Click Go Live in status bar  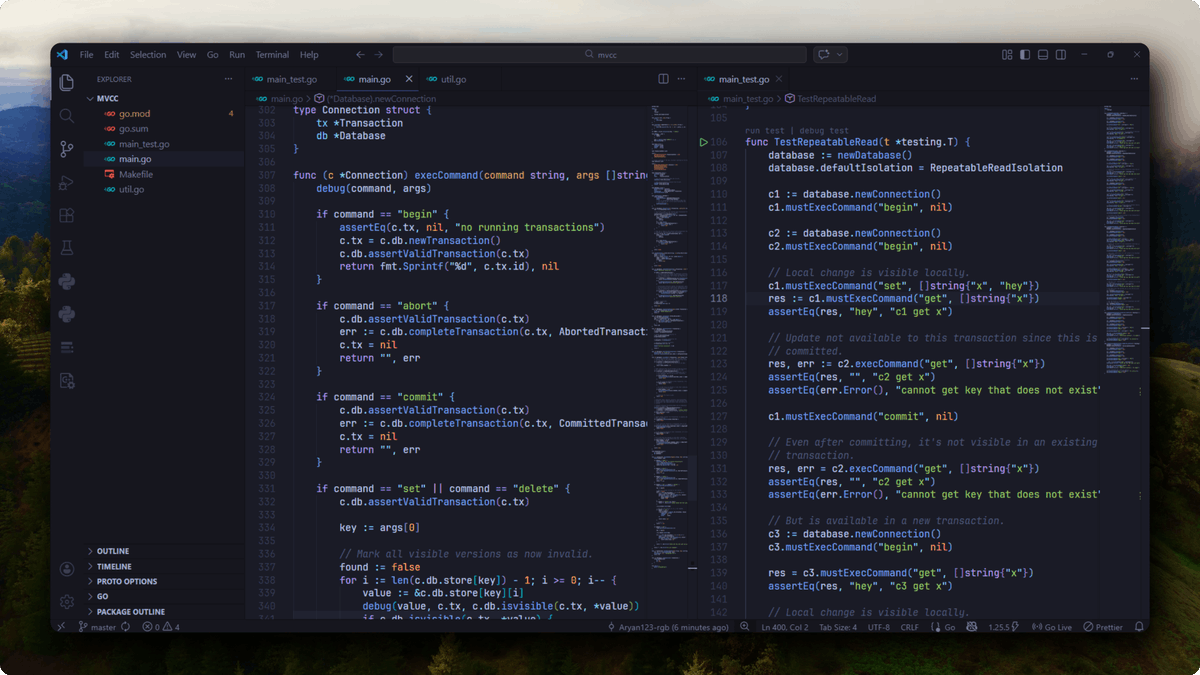(x=1051, y=627)
